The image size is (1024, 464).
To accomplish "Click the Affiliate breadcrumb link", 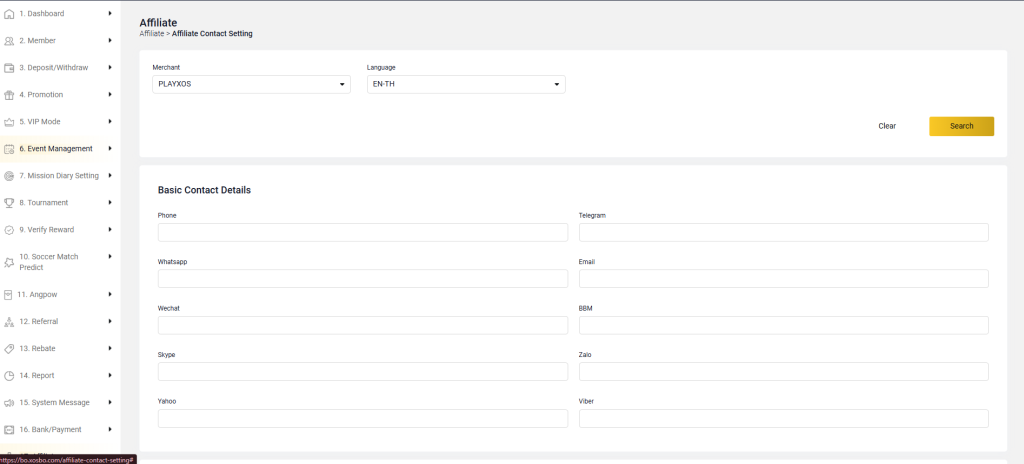I will pos(152,34).
